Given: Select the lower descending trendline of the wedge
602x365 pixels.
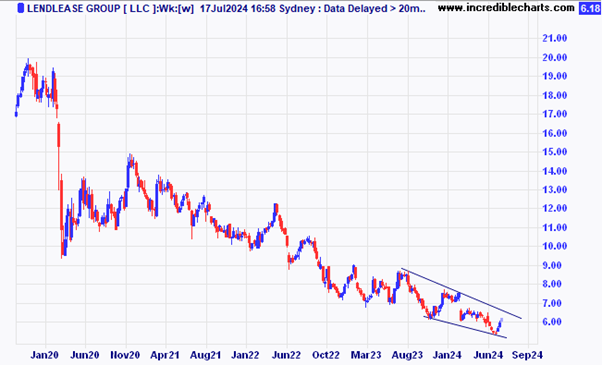Looking at the screenshot, I should pos(465,327).
